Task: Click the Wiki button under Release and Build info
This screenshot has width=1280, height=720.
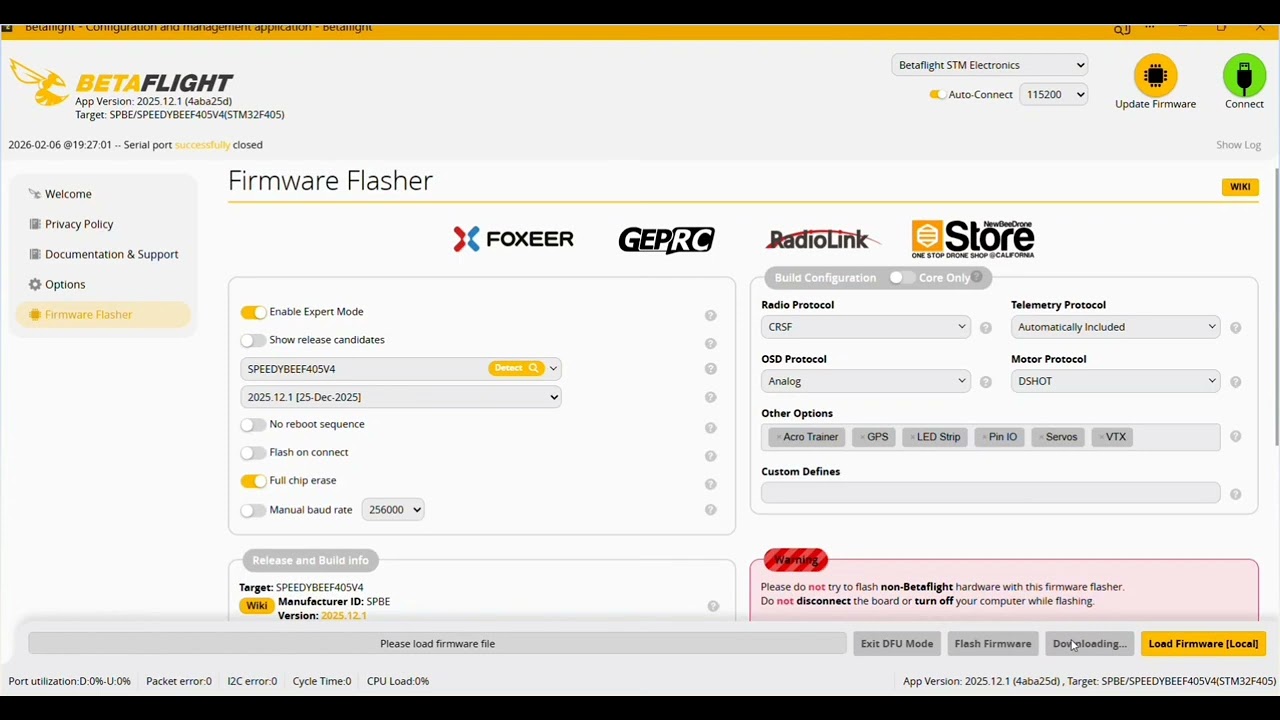Action: [x=257, y=606]
